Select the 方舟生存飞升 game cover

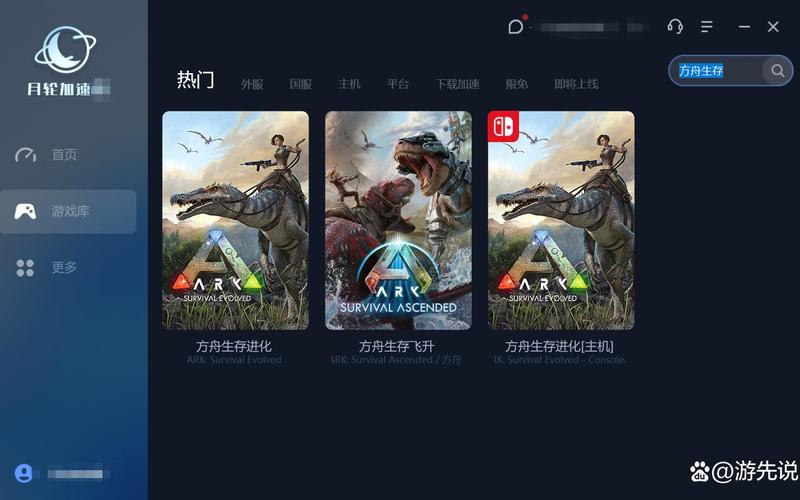[x=398, y=220]
